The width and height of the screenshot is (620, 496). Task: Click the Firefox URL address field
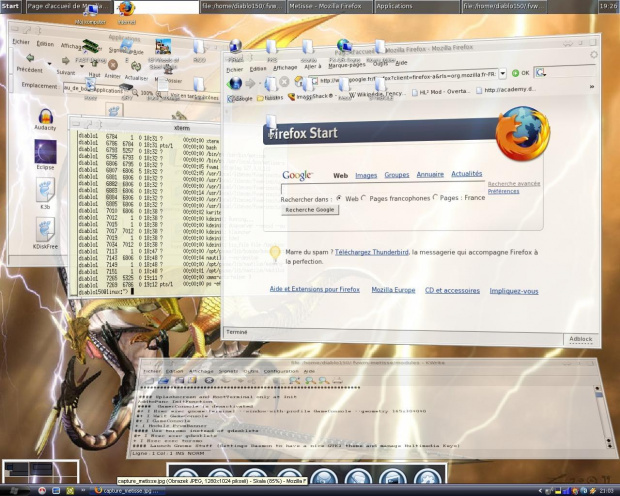[x=406, y=76]
